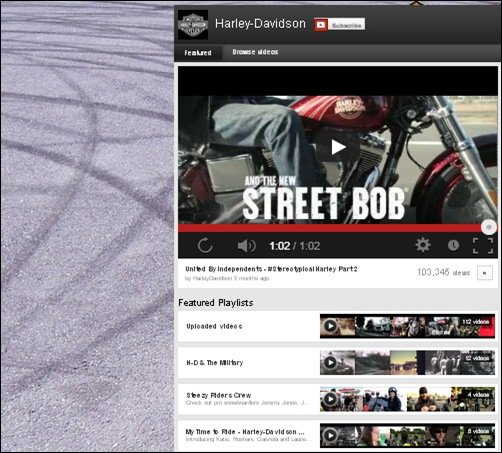Click the 112 videos count badge

tap(476, 322)
